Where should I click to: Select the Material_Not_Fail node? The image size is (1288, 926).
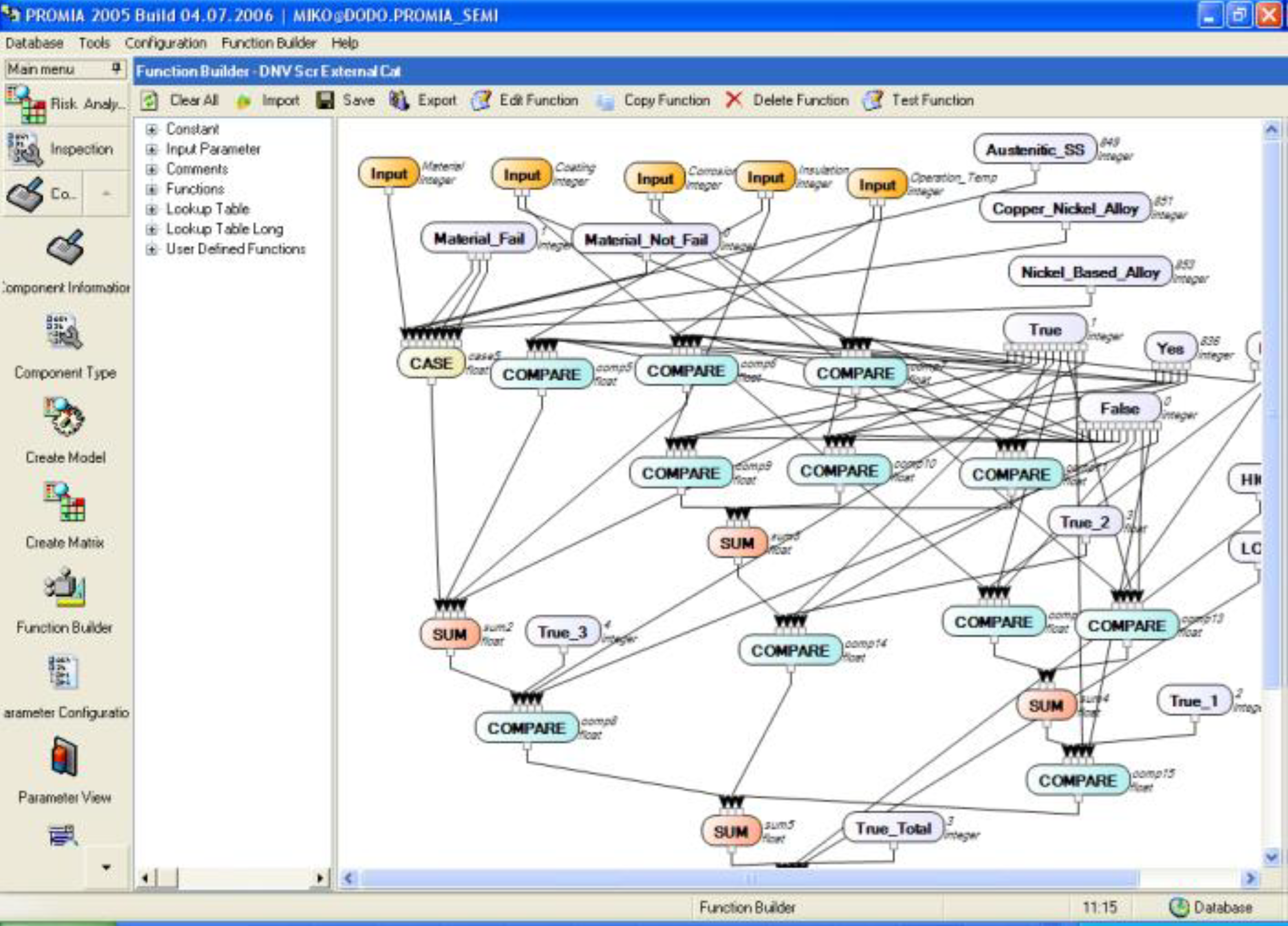pyautogui.click(x=646, y=239)
